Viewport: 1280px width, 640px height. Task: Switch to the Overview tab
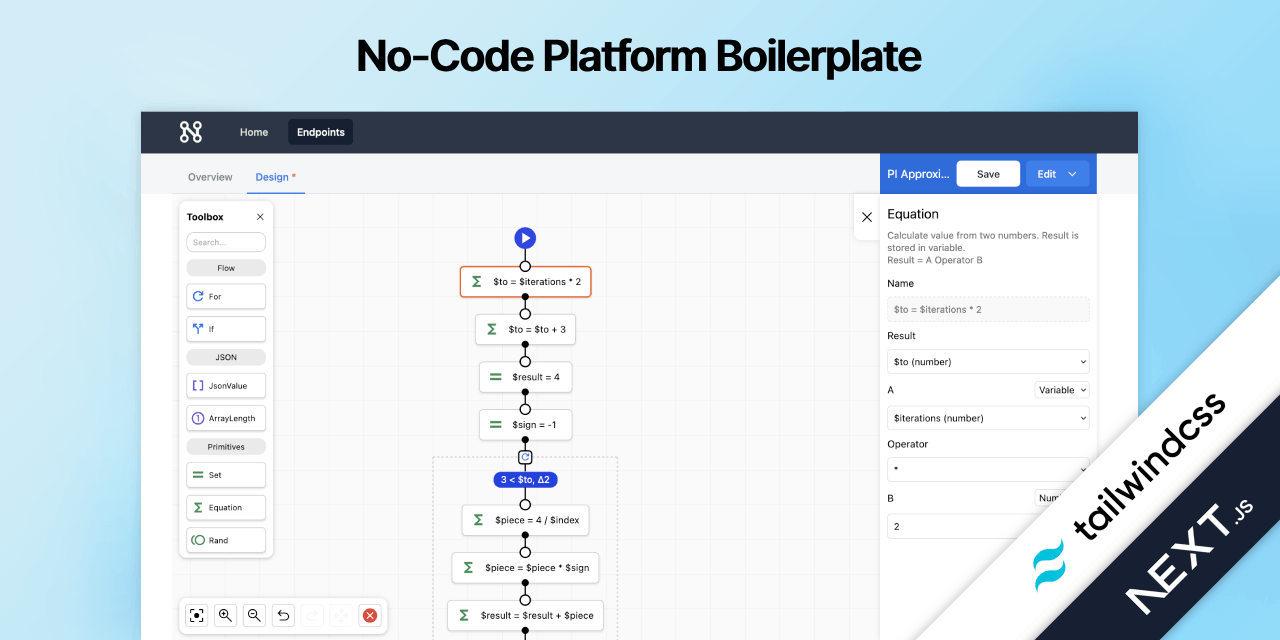[x=210, y=177]
